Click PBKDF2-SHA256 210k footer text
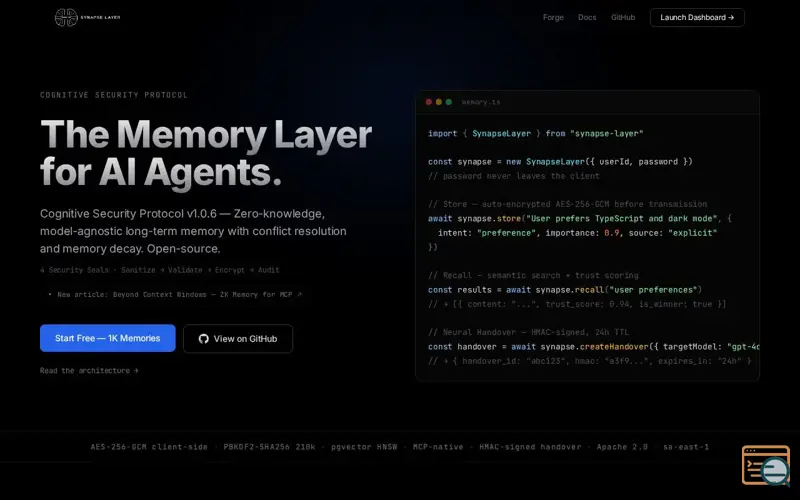Screen dimensions: 800x500 click(269, 447)
